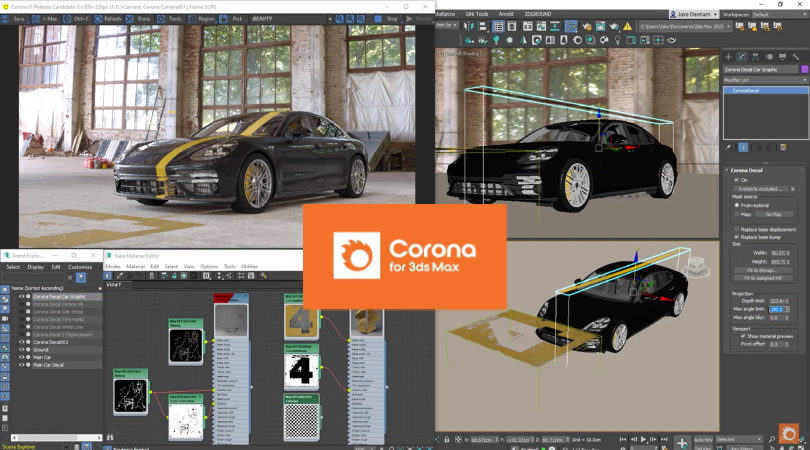
Task: Click the 0 objects excluded button
Action: pyautogui.click(x=760, y=189)
